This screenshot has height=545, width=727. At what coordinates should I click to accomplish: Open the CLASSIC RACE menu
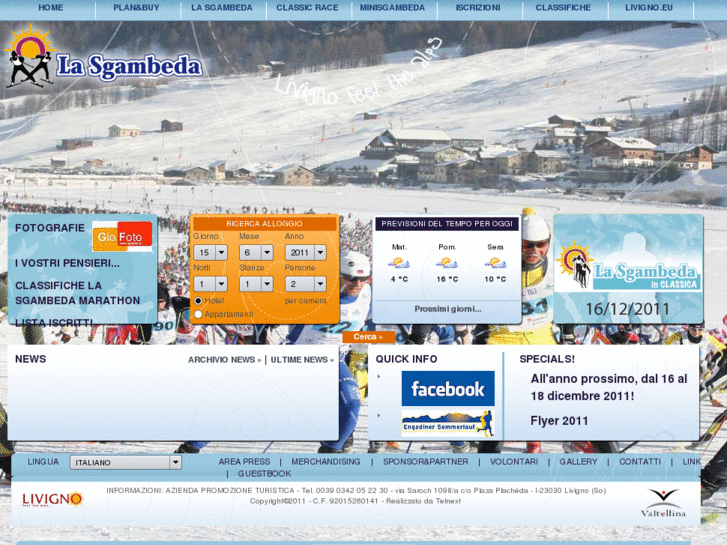[307, 8]
